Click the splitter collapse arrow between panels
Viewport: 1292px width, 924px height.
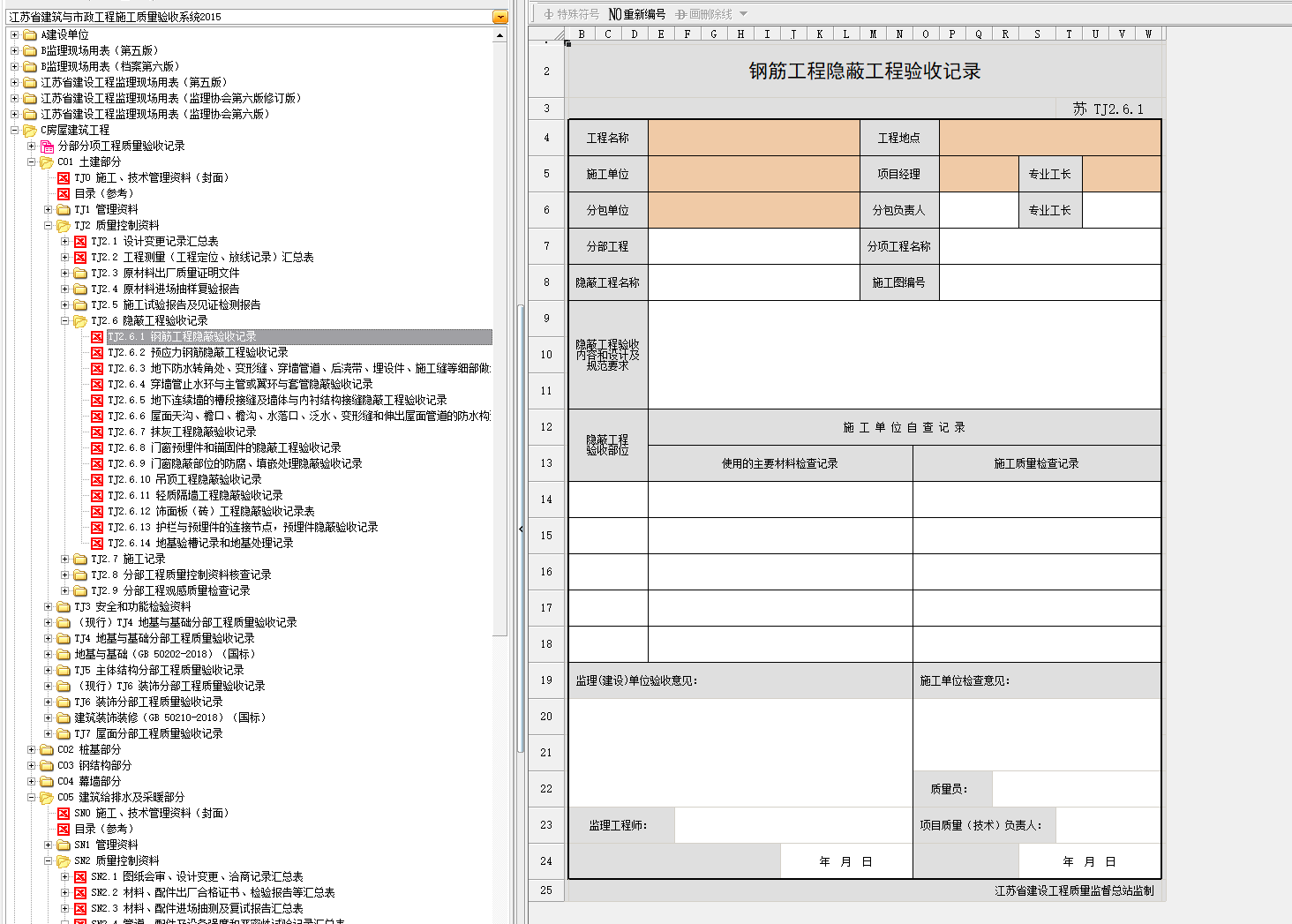pos(521,530)
